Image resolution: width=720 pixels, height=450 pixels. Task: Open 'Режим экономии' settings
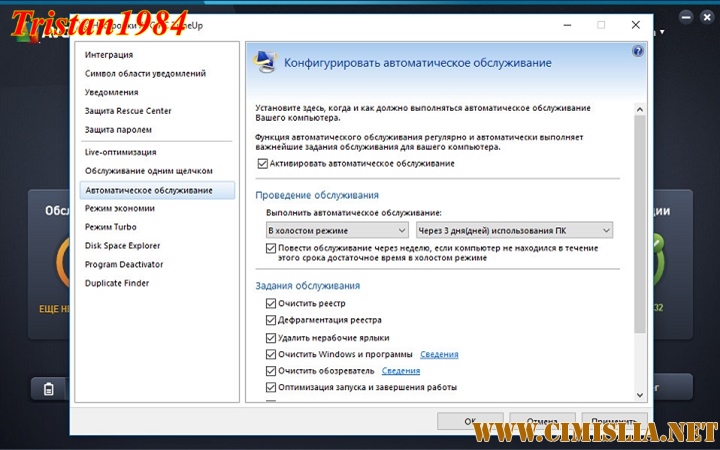(119, 208)
